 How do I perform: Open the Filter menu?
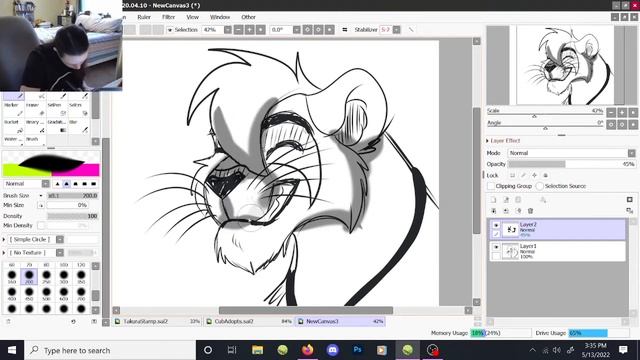click(x=168, y=17)
